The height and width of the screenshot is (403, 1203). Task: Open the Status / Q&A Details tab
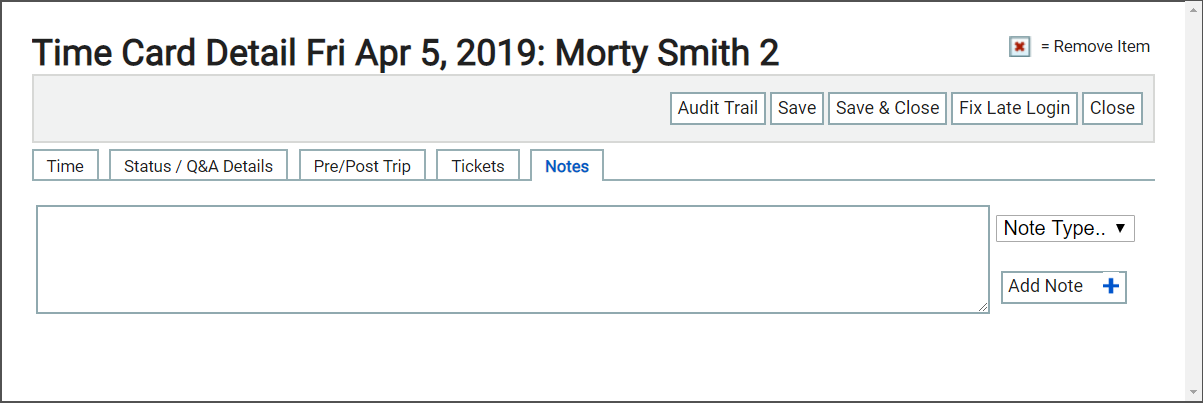pos(198,166)
